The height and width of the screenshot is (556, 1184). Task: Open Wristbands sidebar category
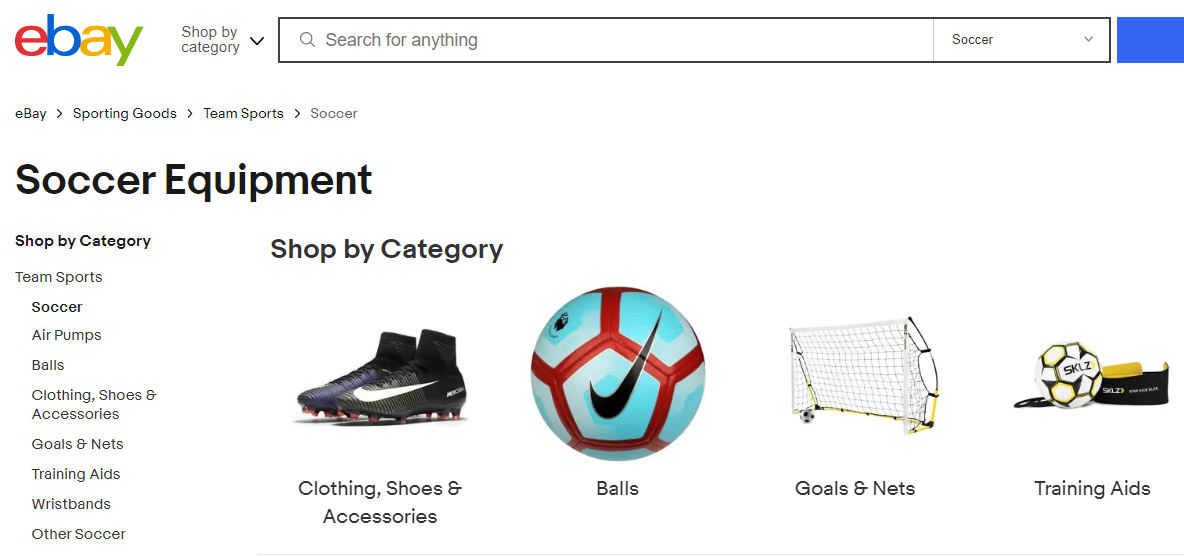click(71, 504)
